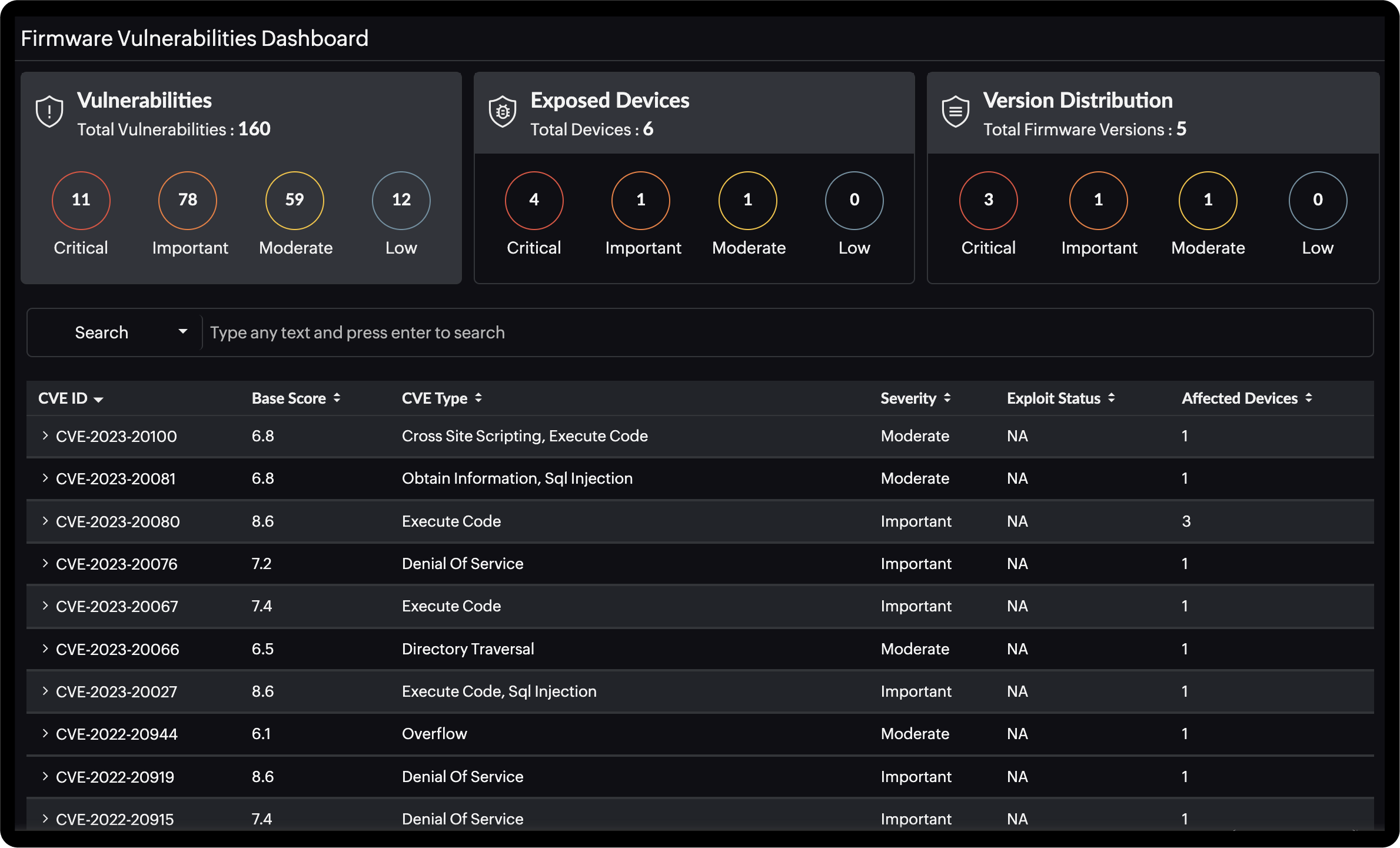Select the Critical vulnerabilities count circle showing 11

pos(81,200)
